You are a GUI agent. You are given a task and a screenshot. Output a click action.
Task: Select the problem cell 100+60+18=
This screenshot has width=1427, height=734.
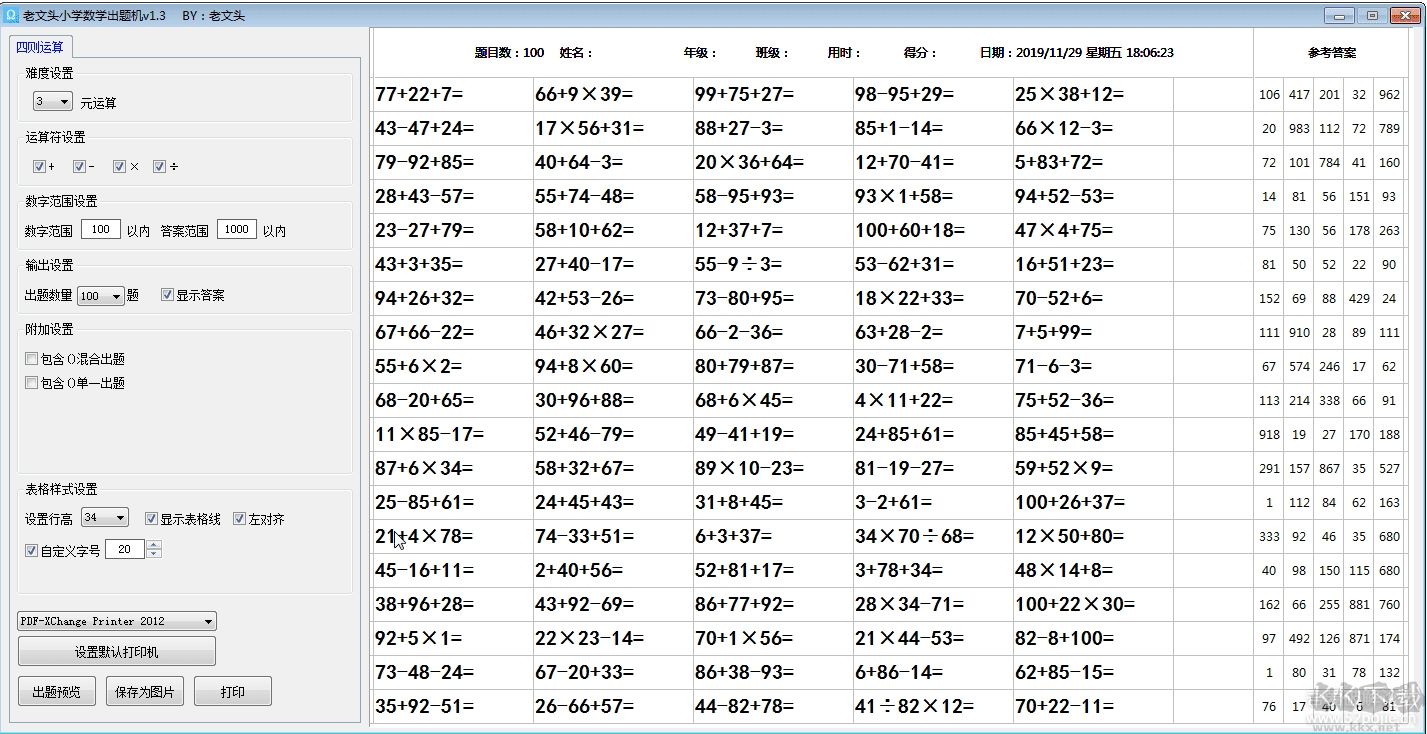click(x=933, y=231)
